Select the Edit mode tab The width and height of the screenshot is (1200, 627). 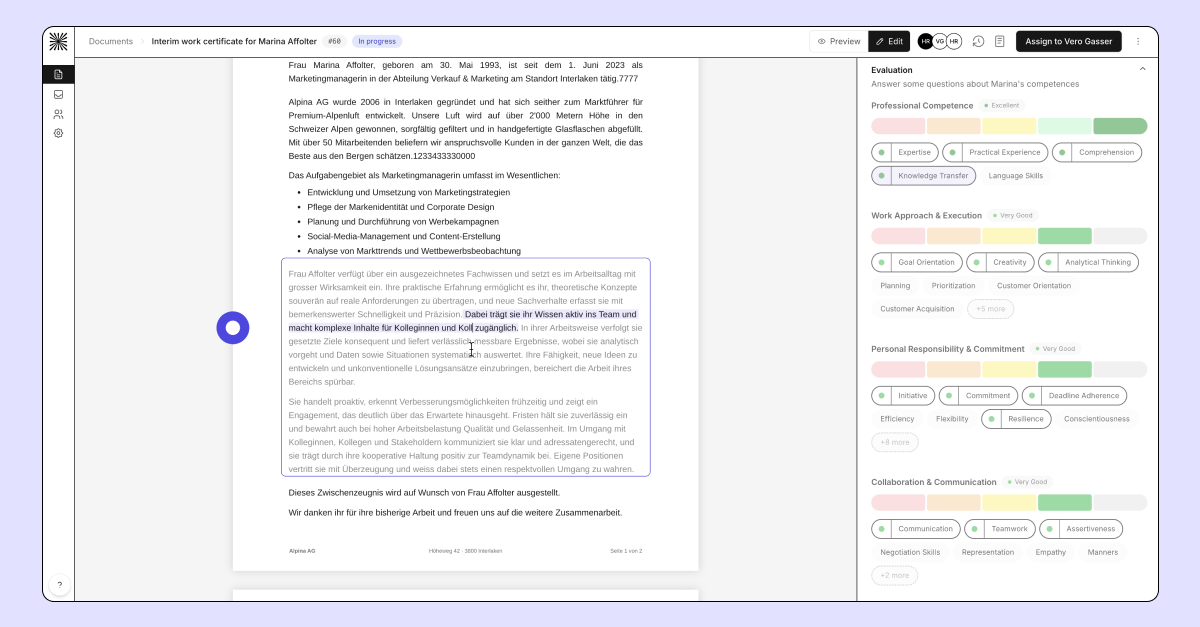[x=889, y=41]
